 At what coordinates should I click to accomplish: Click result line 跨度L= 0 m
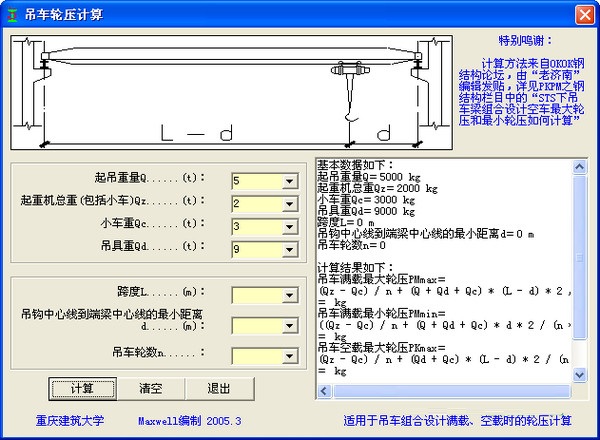pos(346,222)
